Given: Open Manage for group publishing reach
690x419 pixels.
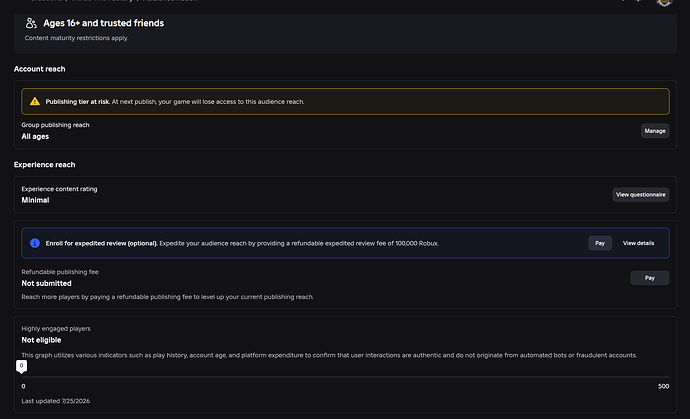Looking at the screenshot, I should pos(655,131).
